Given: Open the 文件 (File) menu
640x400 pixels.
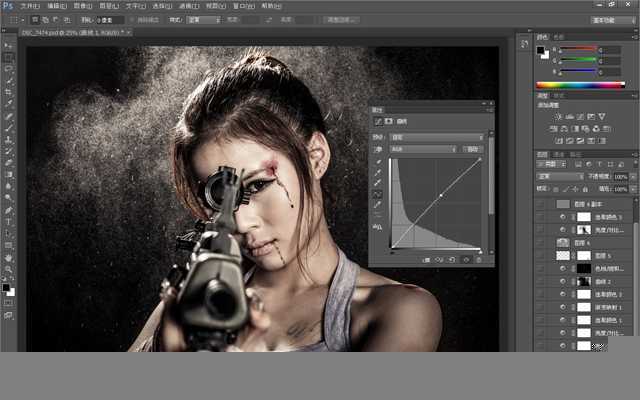Looking at the screenshot, I should 30,6.
